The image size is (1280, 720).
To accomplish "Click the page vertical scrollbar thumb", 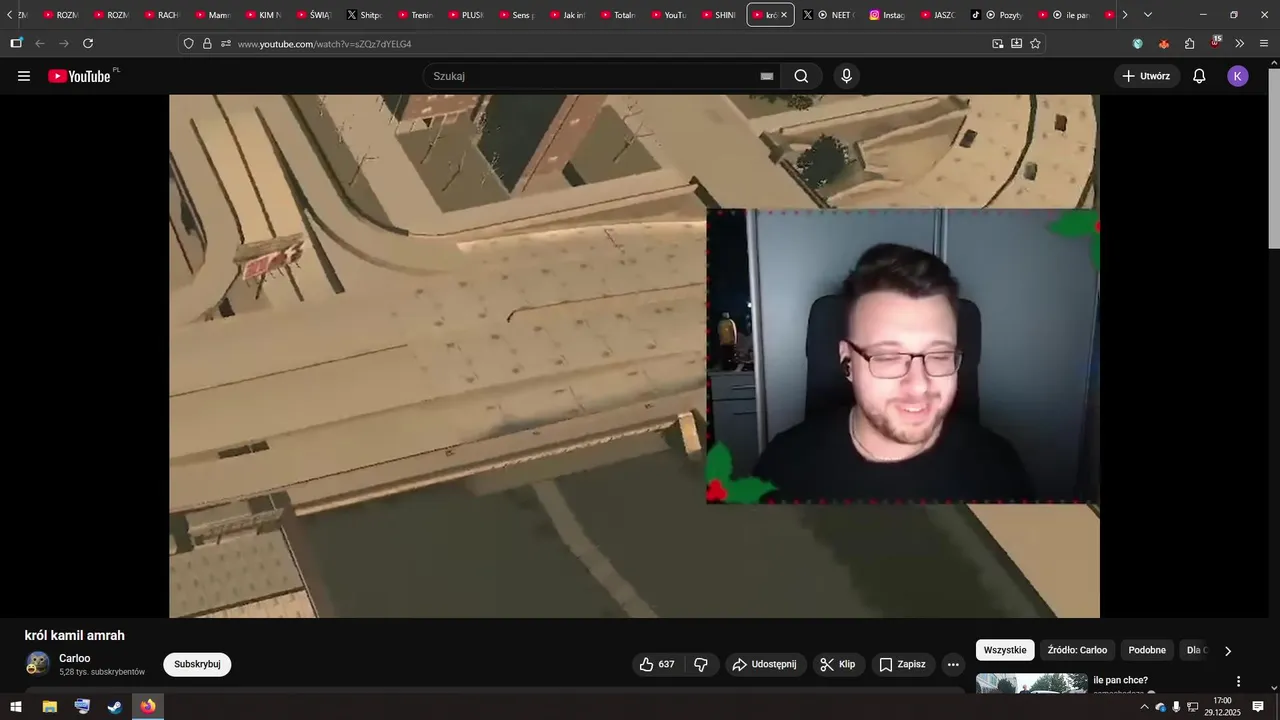I will tap(1274, 160).
